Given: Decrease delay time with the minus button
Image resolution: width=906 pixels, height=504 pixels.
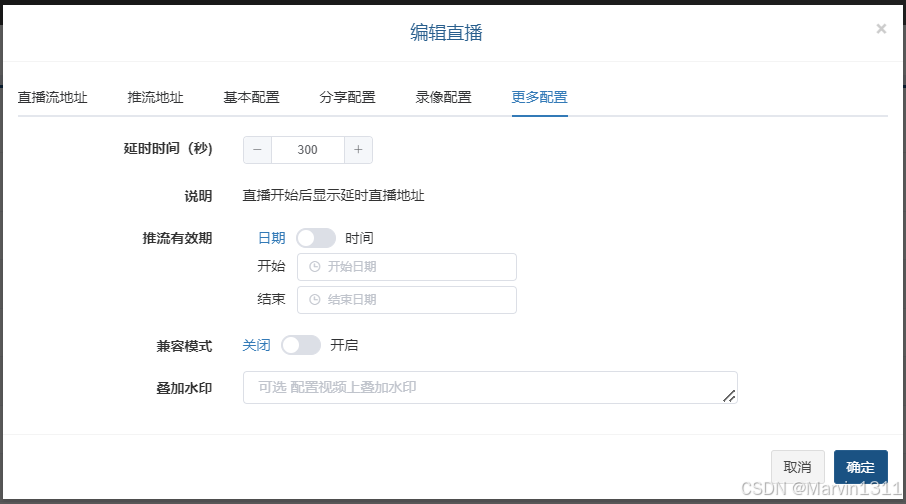Looking at the screenshot, I should coord(258,150).
